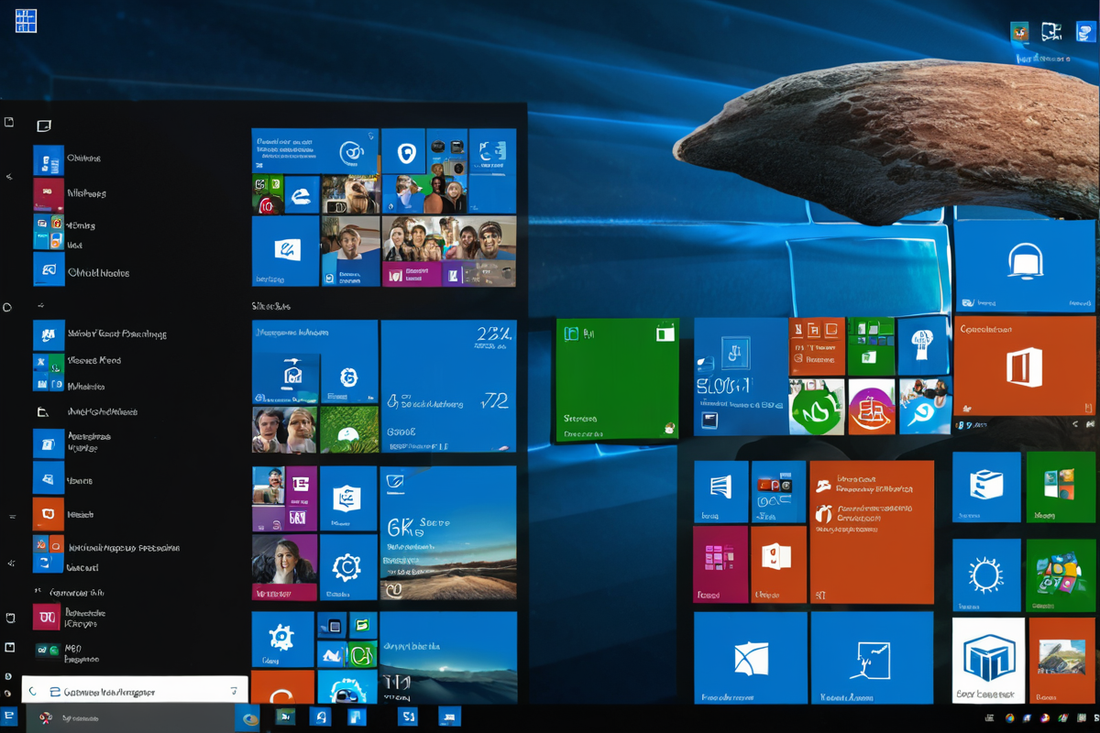Expand the dropdown arrow in white search field

pos(234,691)
